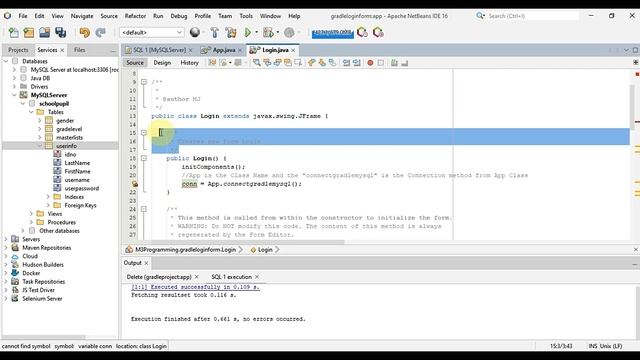Open the <default> configuration dropdown
Image resolution: width=640 pixels, height=360 pixels.
(x=151, y=32)
